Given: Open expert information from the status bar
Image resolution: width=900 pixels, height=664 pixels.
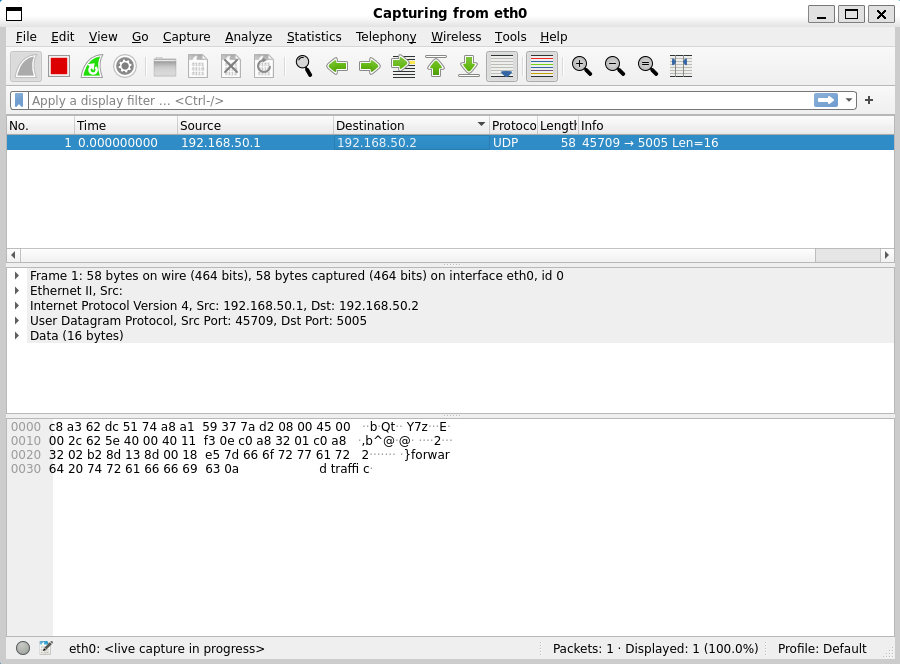Looking at the screenshot, I should tap(20, 648).
